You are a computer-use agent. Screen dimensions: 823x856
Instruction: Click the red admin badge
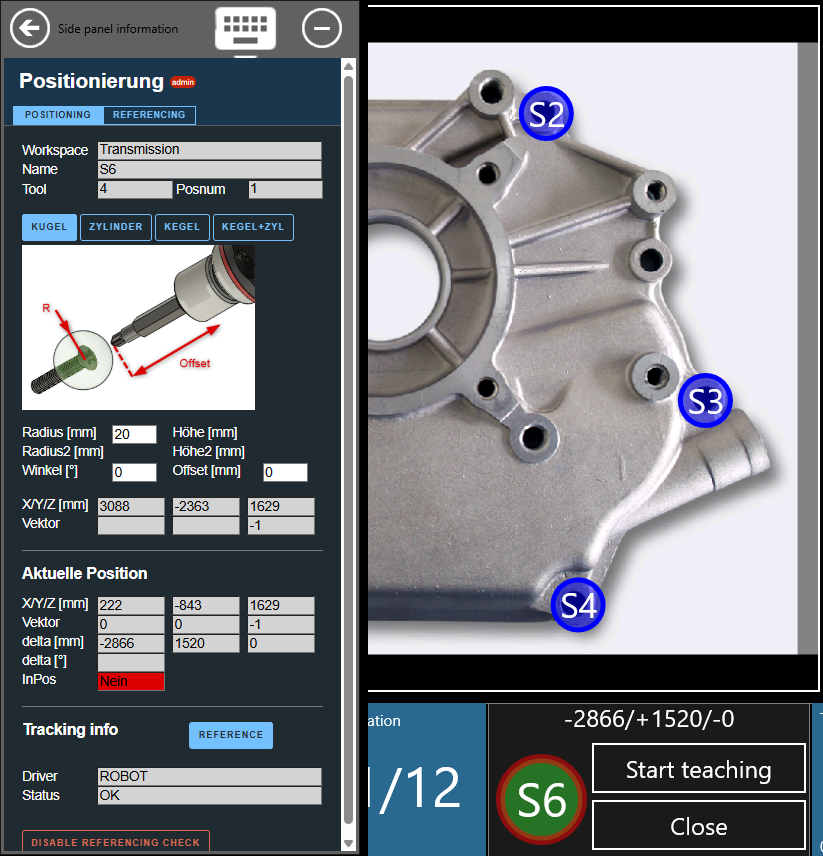click(183, 82)
